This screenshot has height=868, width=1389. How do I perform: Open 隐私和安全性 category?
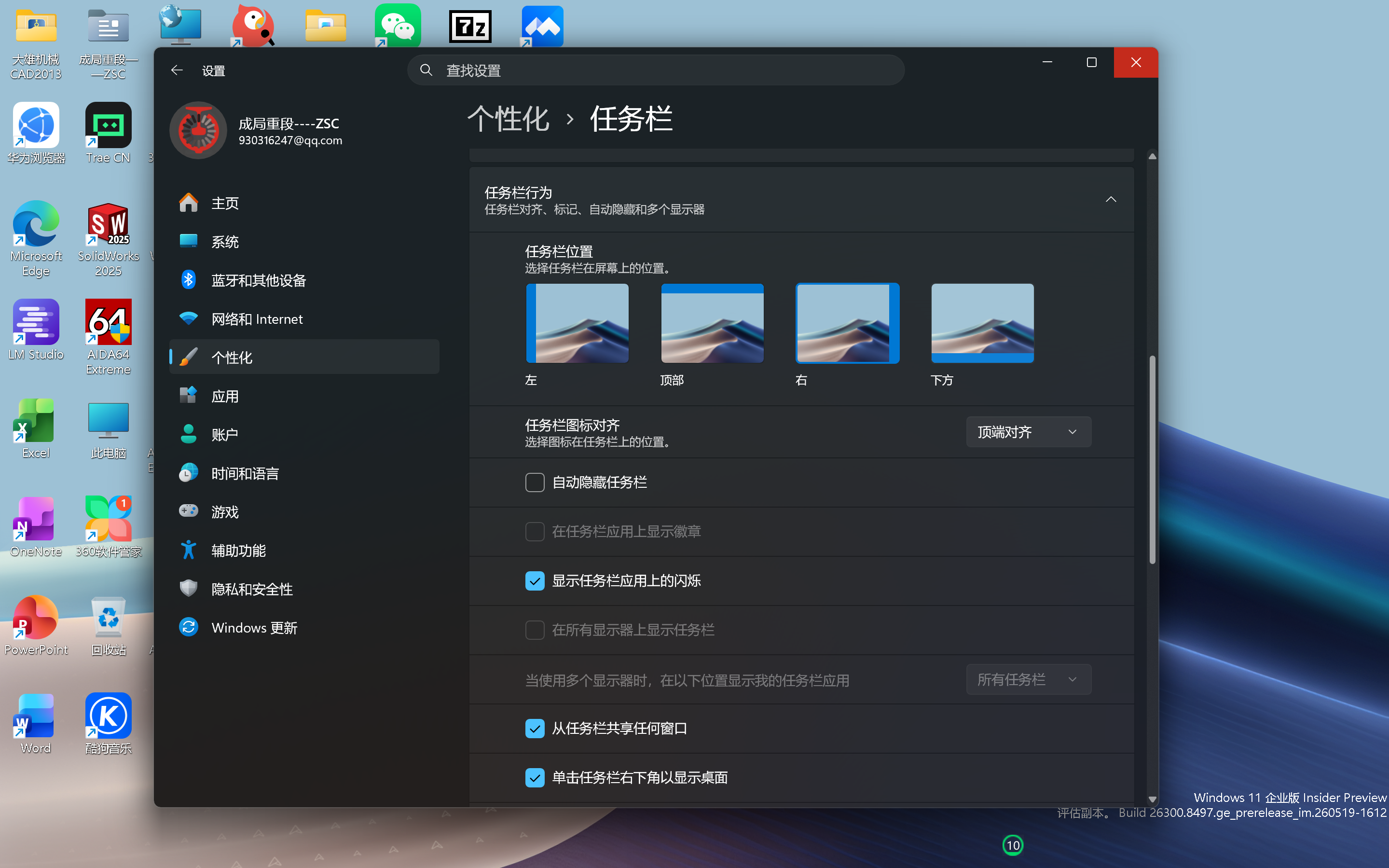click(304, 589)
